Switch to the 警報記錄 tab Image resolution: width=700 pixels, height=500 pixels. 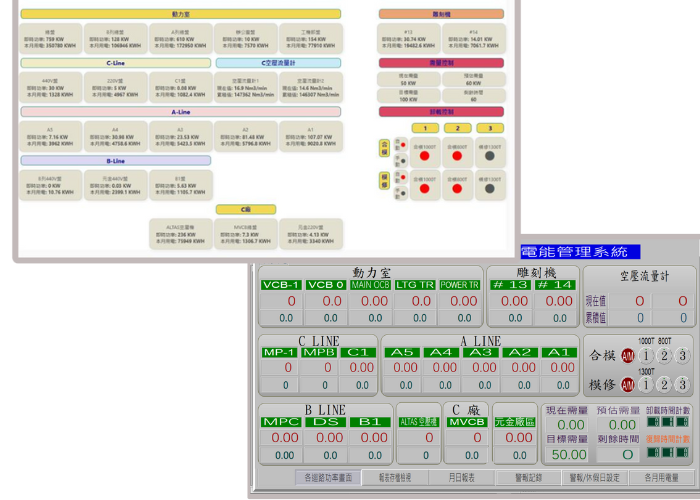click(x=528, y=478)
